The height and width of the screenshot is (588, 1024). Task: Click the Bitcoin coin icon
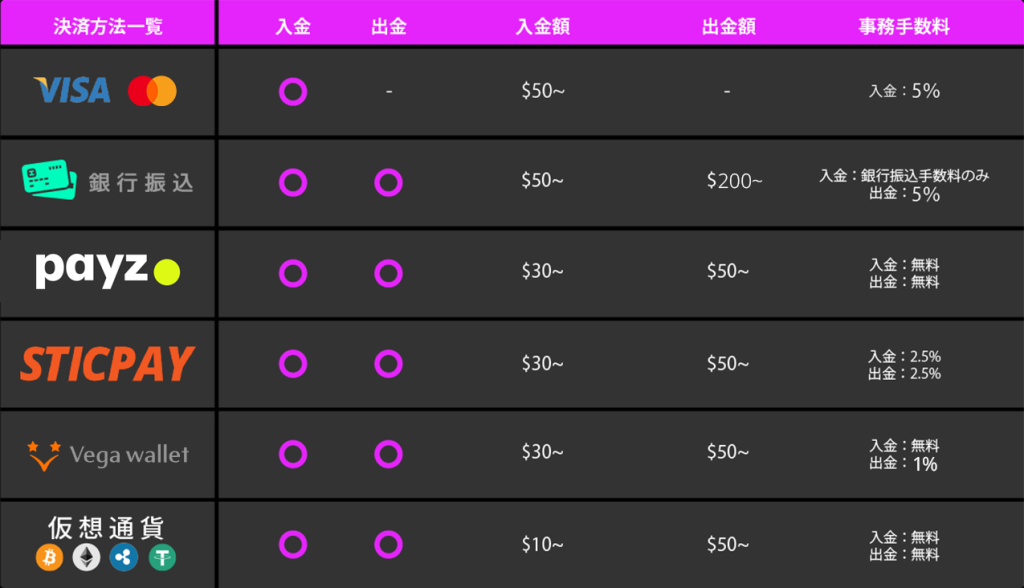50,557
